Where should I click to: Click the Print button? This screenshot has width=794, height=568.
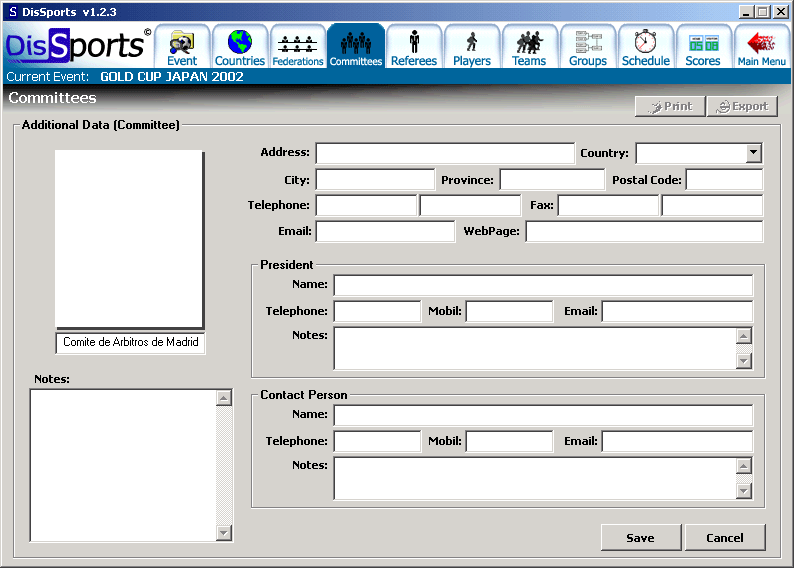click(670, 106)
